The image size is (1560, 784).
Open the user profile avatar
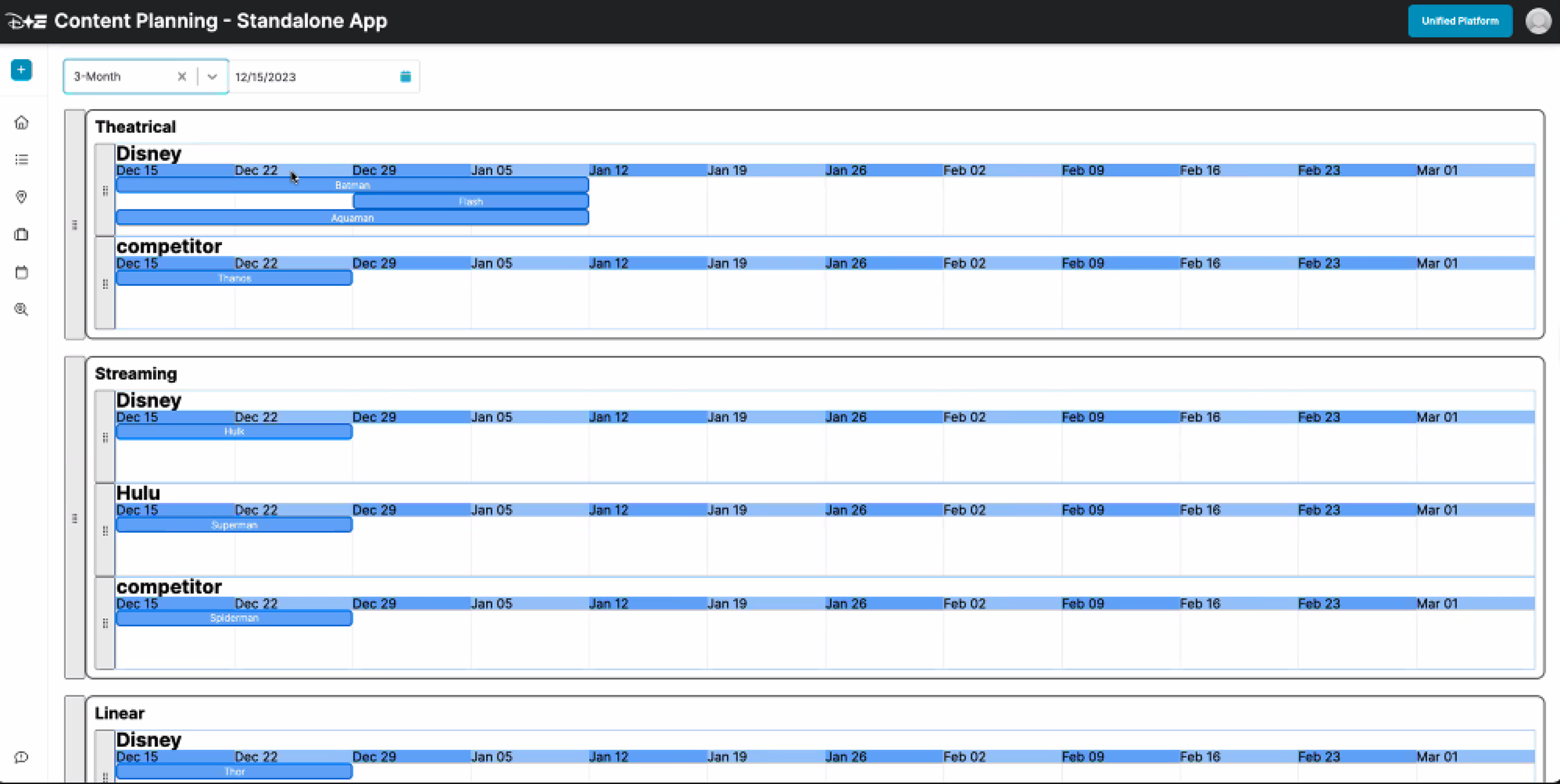pos(1538,21)
